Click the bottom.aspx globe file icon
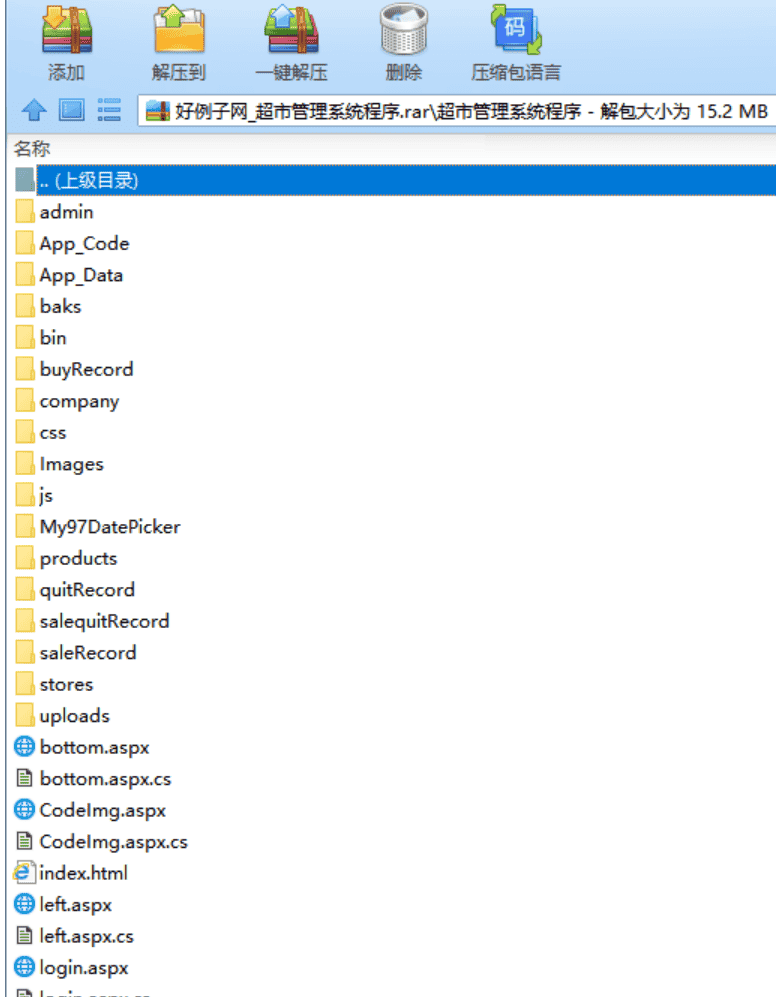Screen dimensions: 776x997 click(x=24, y=746)
